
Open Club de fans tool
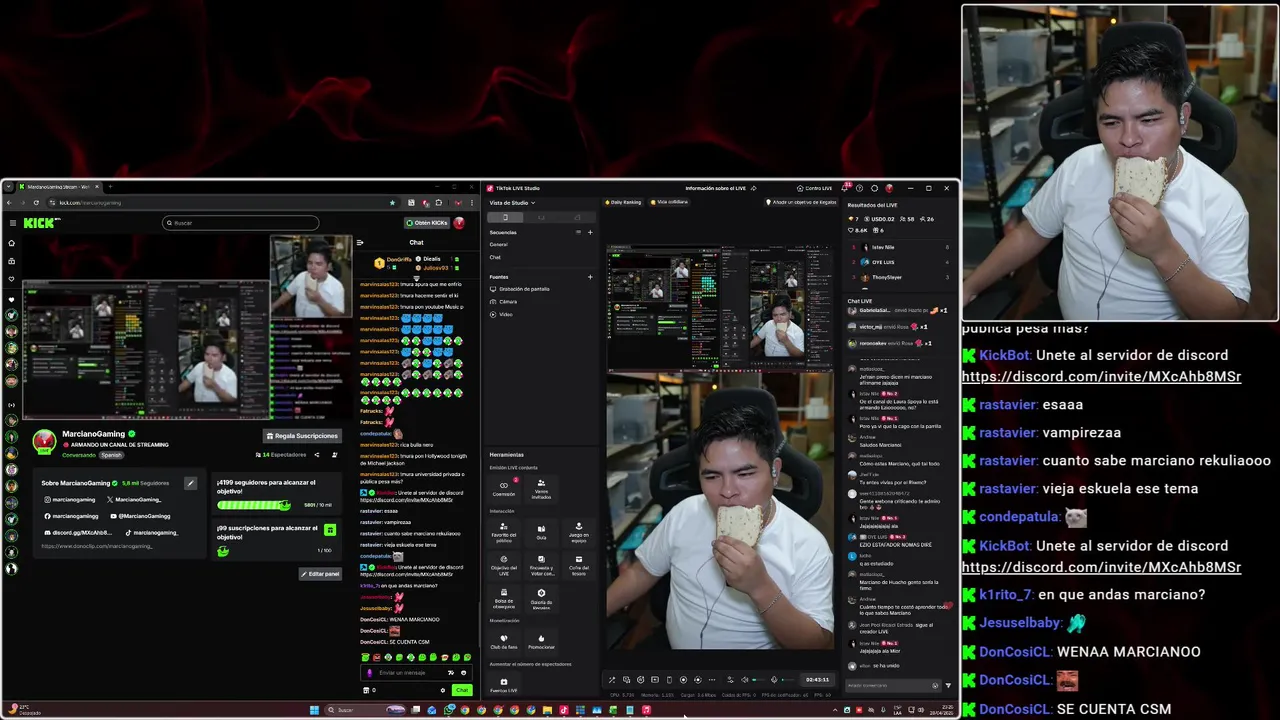tap(504, 642)
